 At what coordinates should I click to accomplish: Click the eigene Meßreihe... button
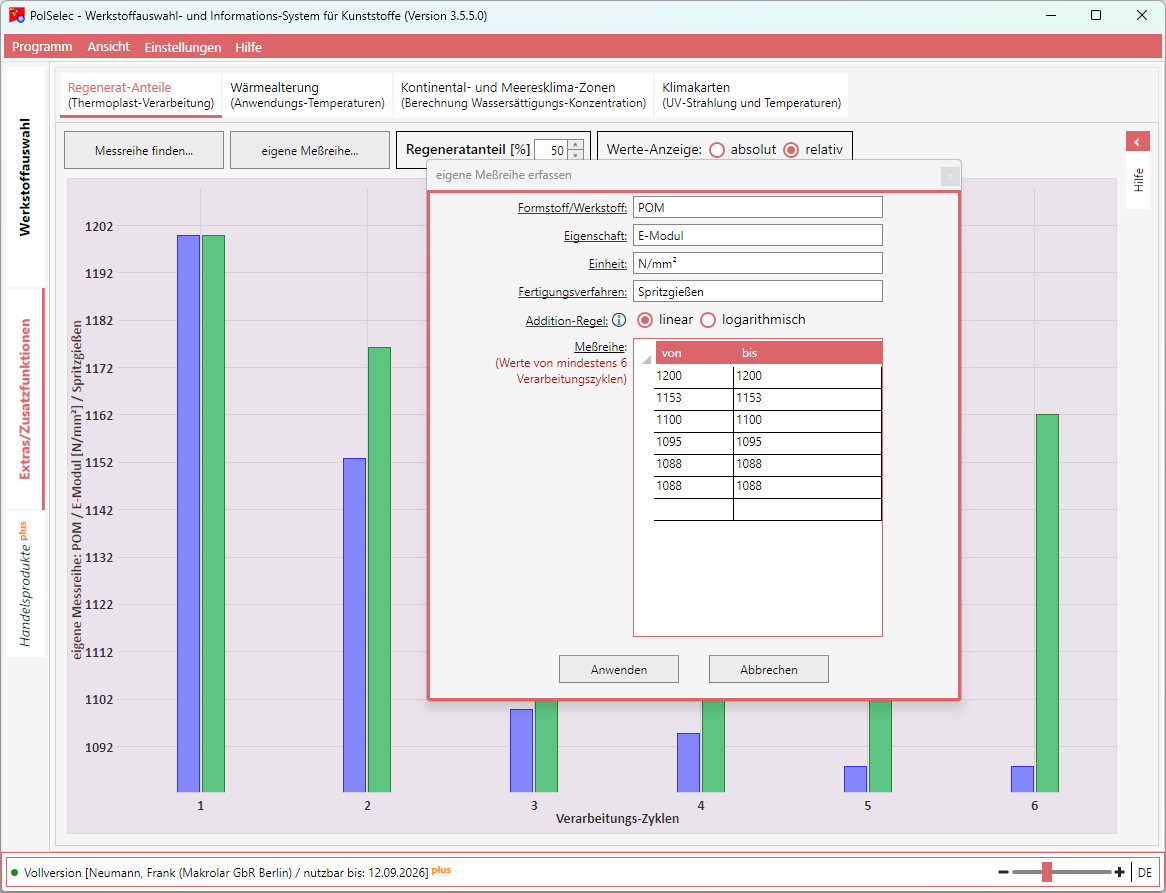[309, 150]
